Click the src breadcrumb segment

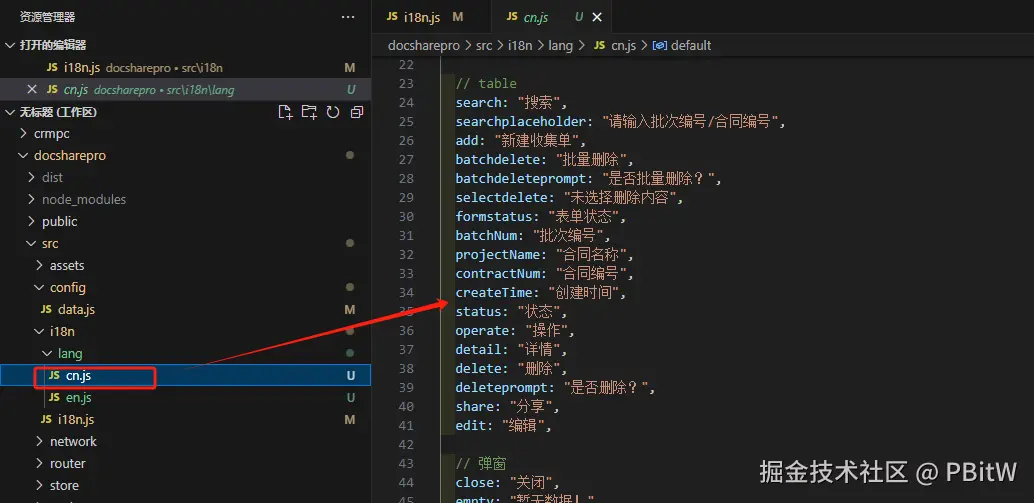click(484, 45)
